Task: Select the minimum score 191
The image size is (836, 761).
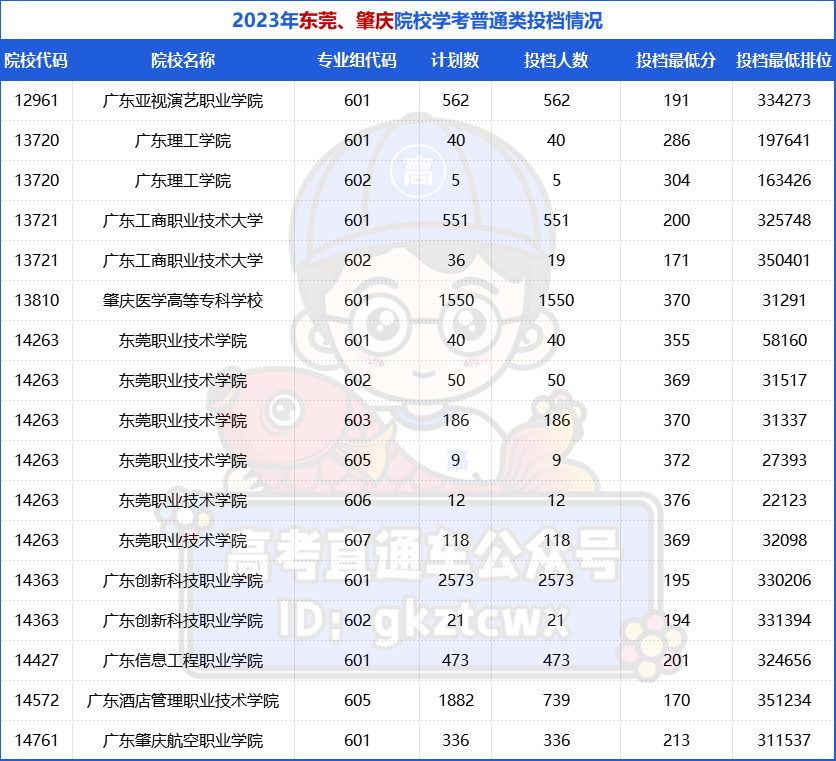Action: tap(676, 100)
